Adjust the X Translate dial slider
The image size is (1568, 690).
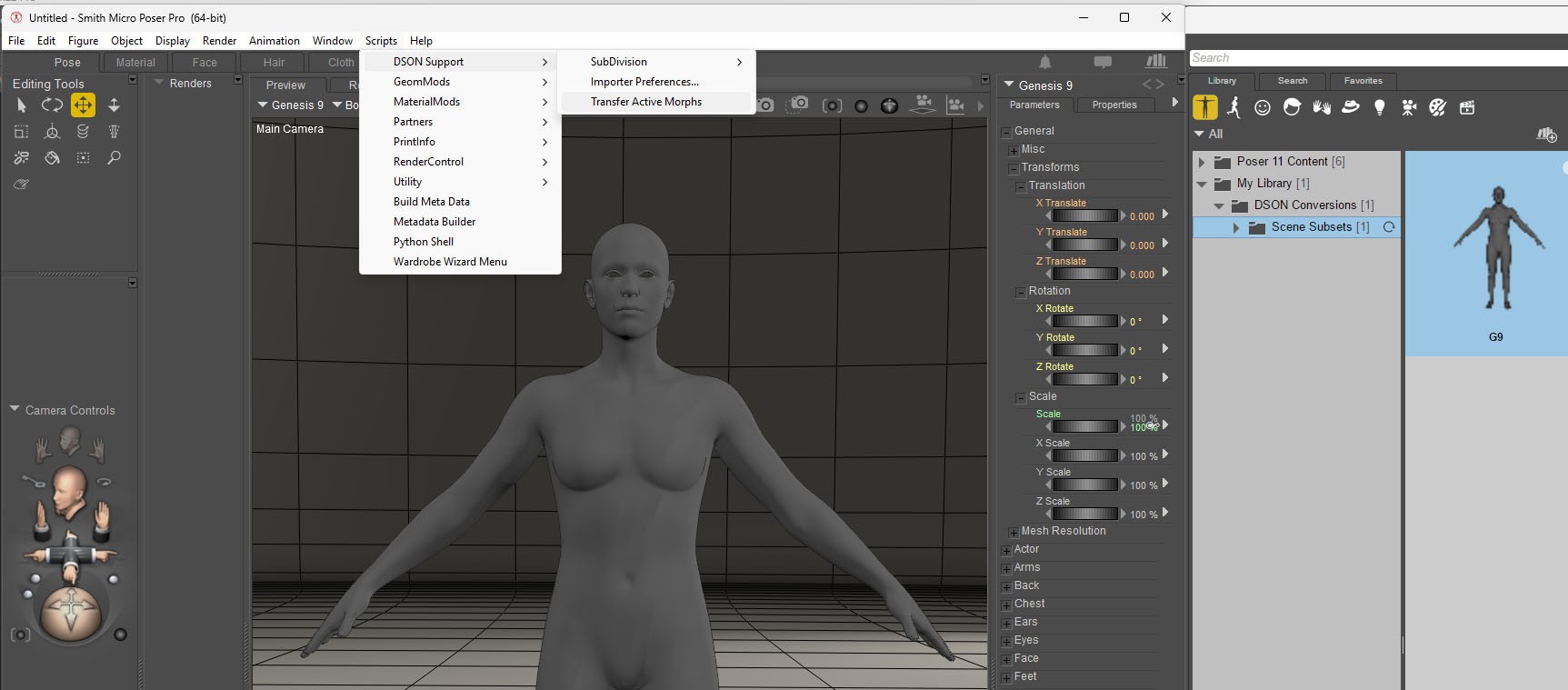tap(1085, 216)
